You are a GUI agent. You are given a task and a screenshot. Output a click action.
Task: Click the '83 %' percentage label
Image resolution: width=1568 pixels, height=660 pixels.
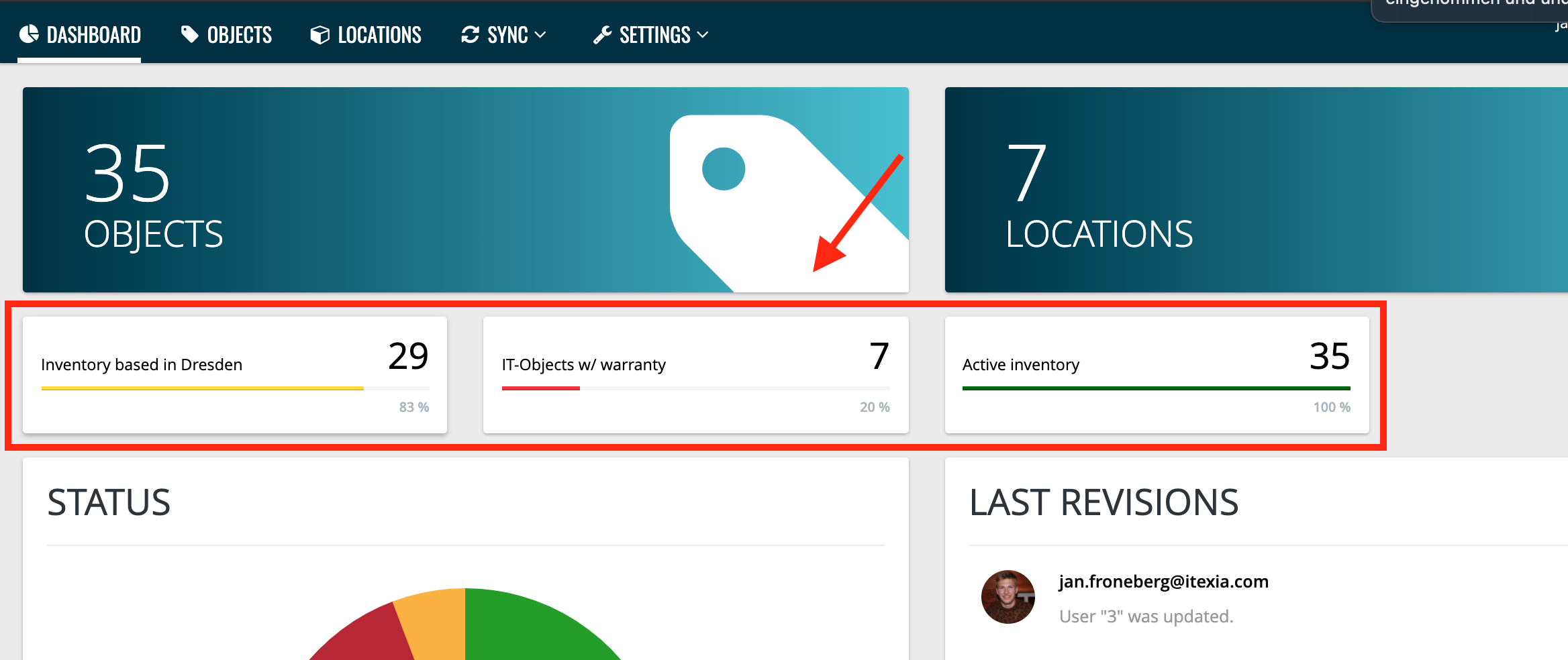[x=413, y=407]
